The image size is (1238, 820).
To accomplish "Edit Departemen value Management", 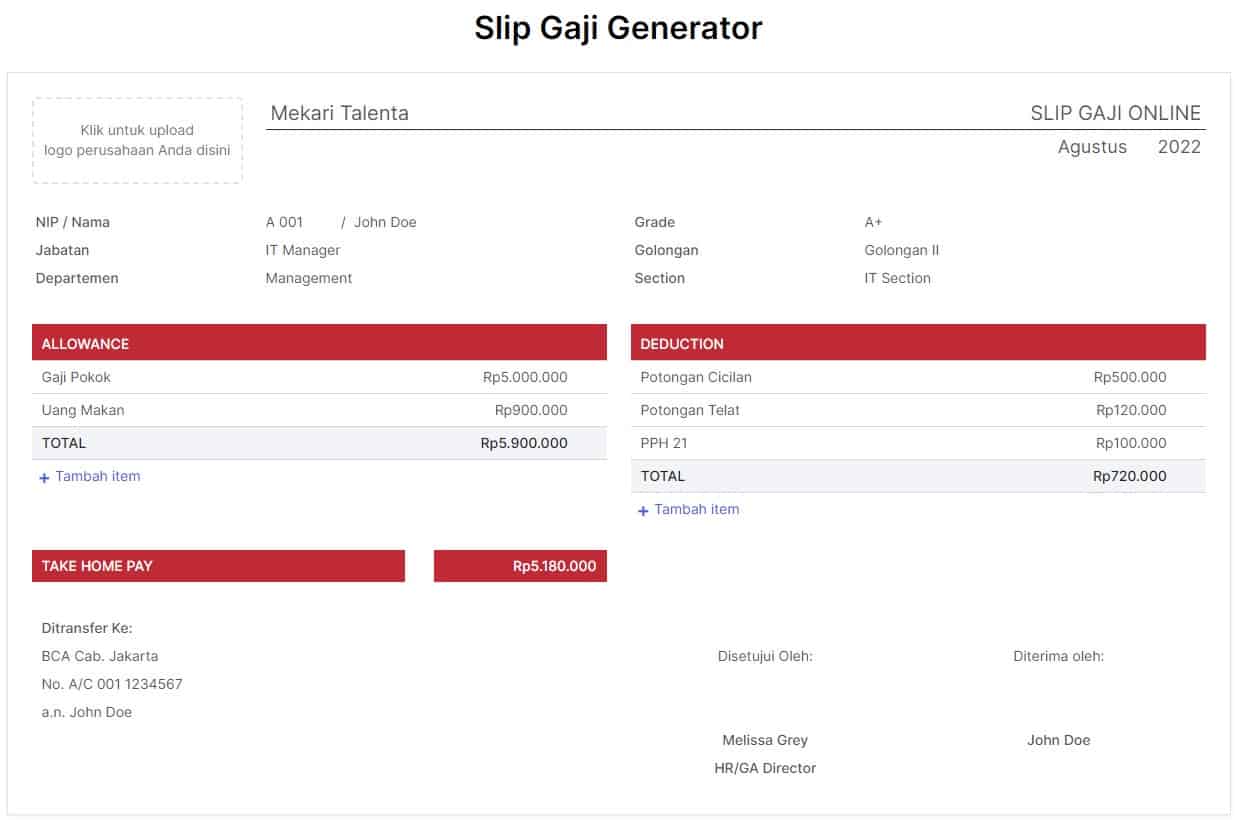I will tap(309, 278).
